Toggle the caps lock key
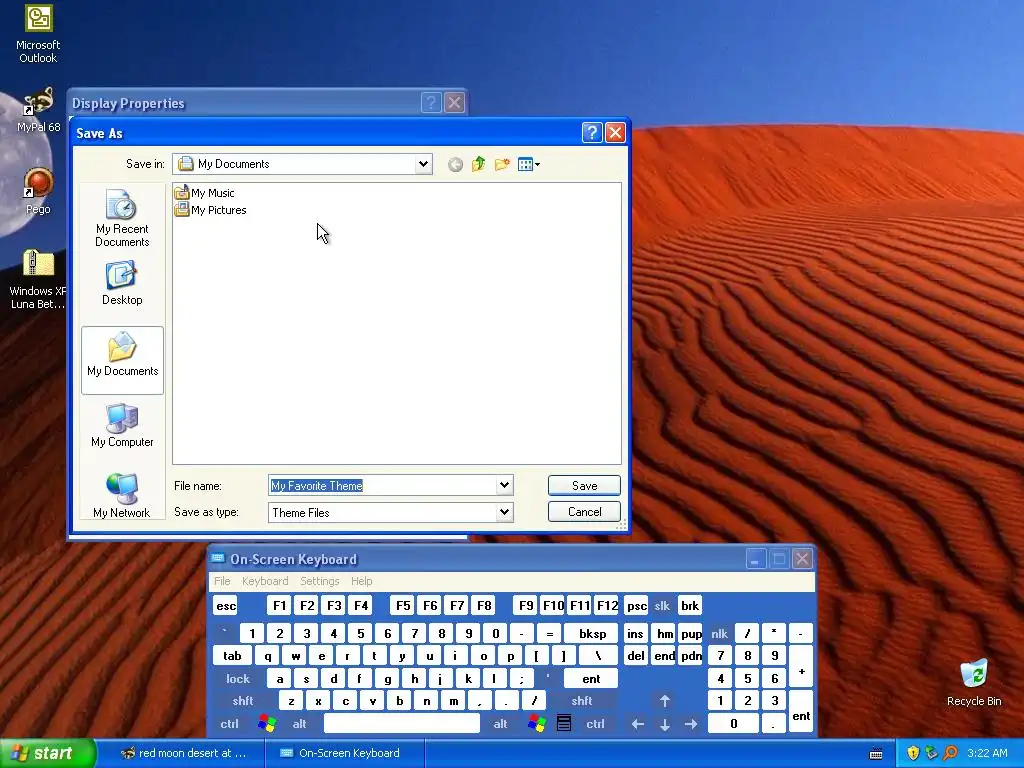The image size is (1024, 768). [238, 679]
